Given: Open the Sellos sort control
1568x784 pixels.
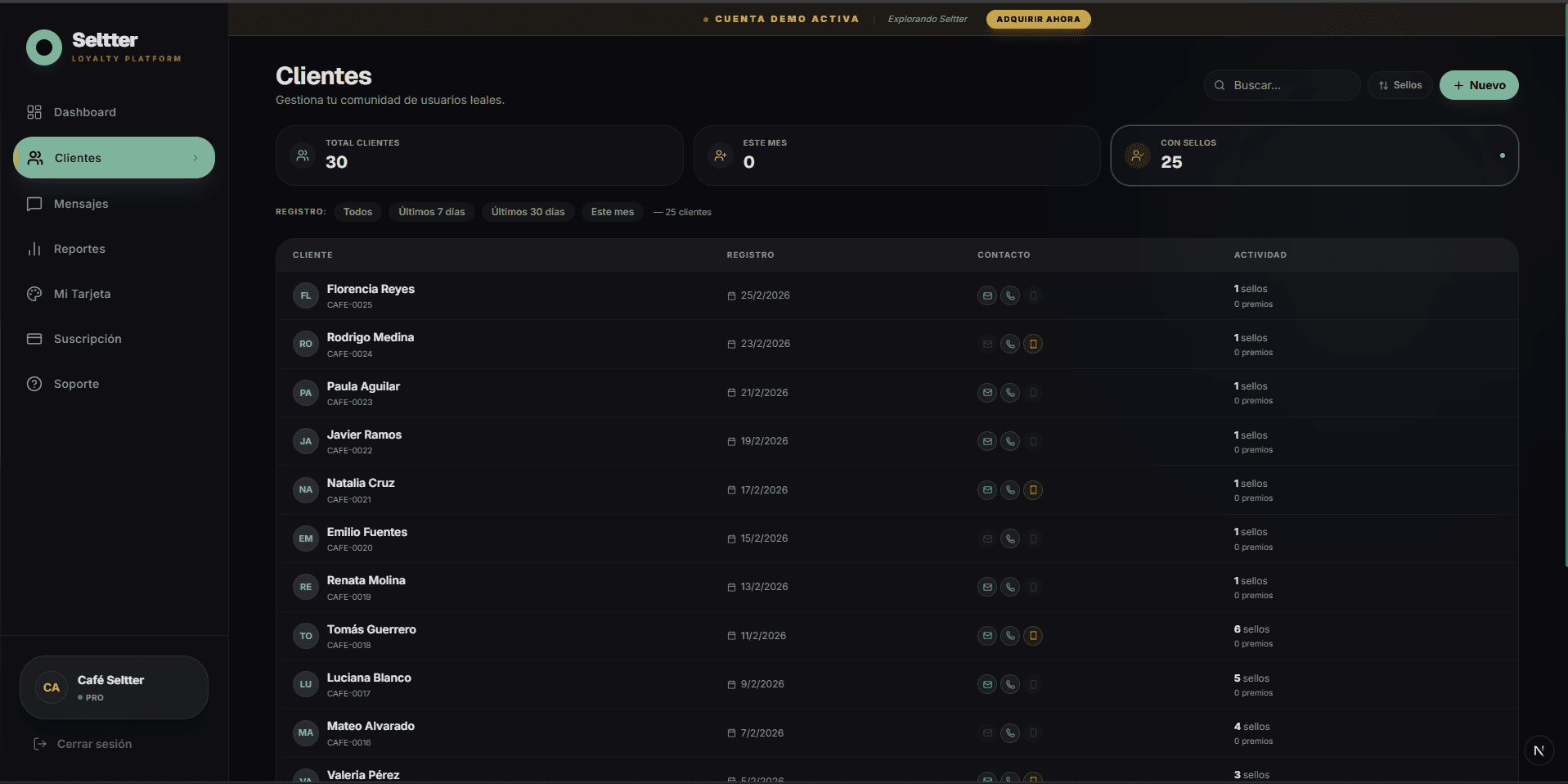Looking at the screenshot, I should [x=1400, y=85].
